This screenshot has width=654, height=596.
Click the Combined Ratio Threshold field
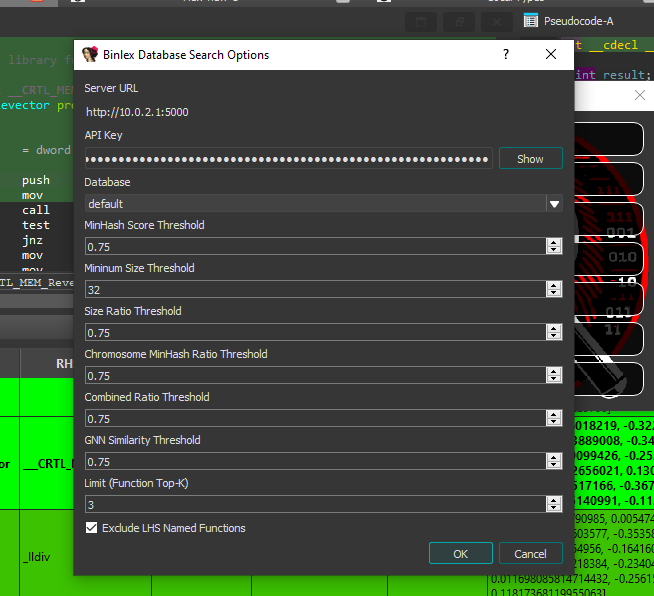(x=315, y=419)
